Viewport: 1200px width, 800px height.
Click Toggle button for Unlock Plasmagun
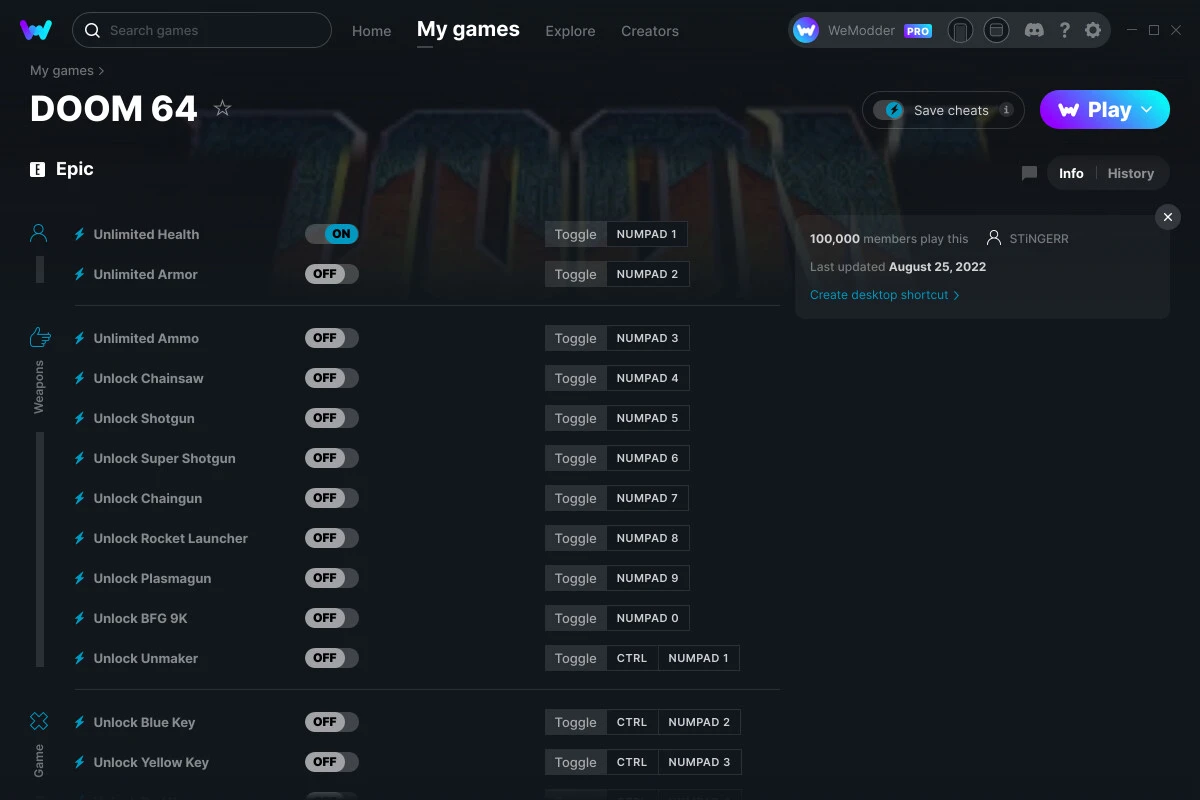click(576, 578)
